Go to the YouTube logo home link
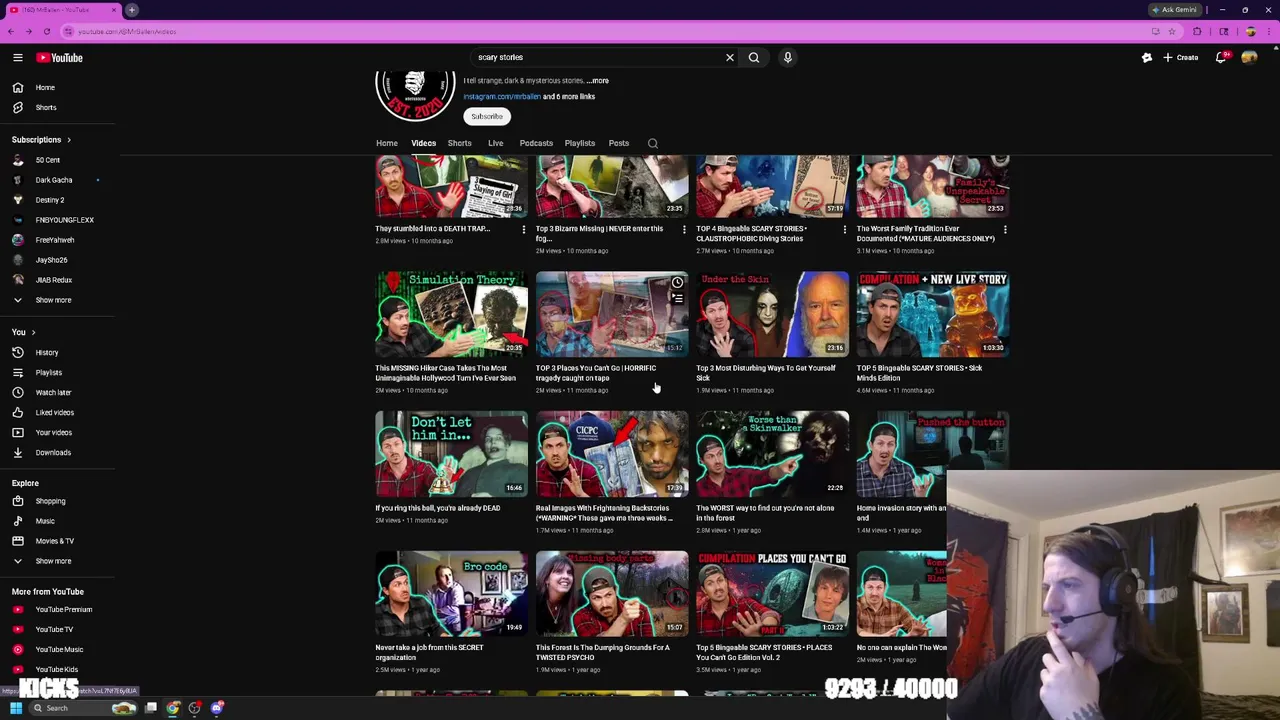The height and width of the screenshot is (720, 1280). (x=60, y=58)
